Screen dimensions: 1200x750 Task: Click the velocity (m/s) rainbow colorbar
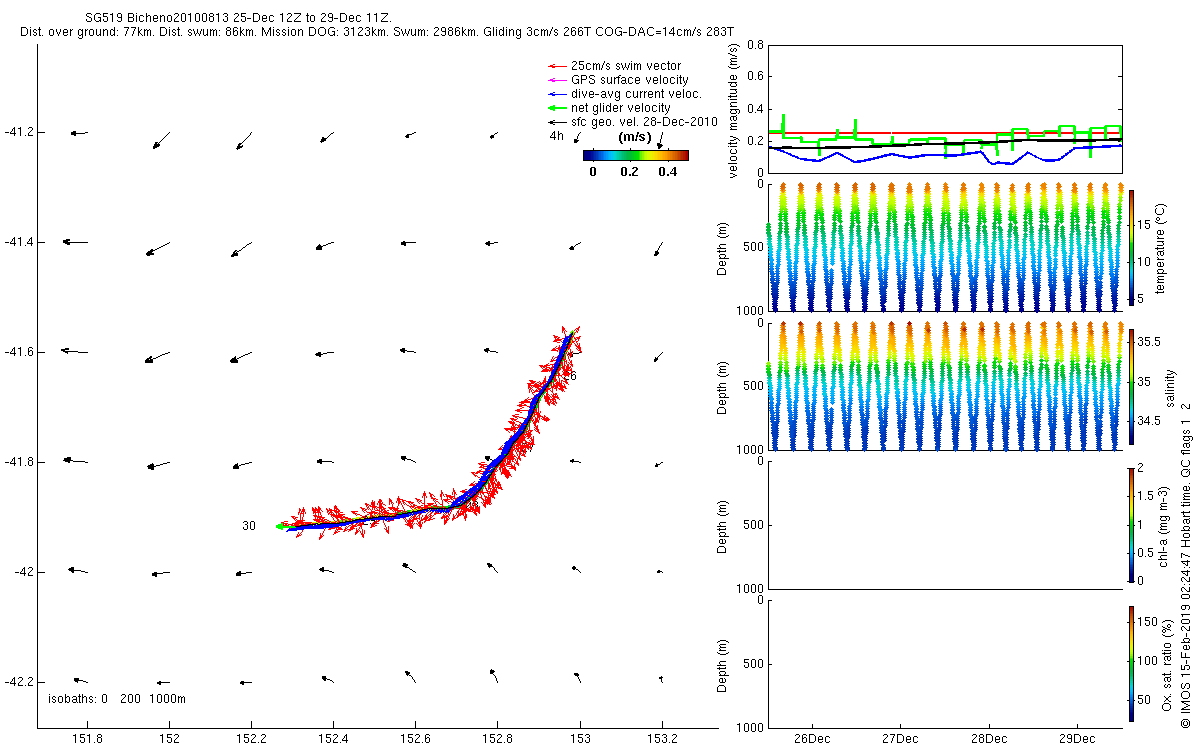pyautogui.click(x=636, y=155)
